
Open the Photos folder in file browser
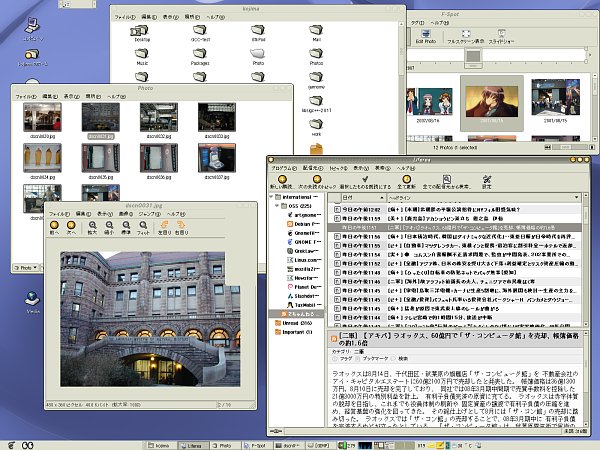pos(316,57)
